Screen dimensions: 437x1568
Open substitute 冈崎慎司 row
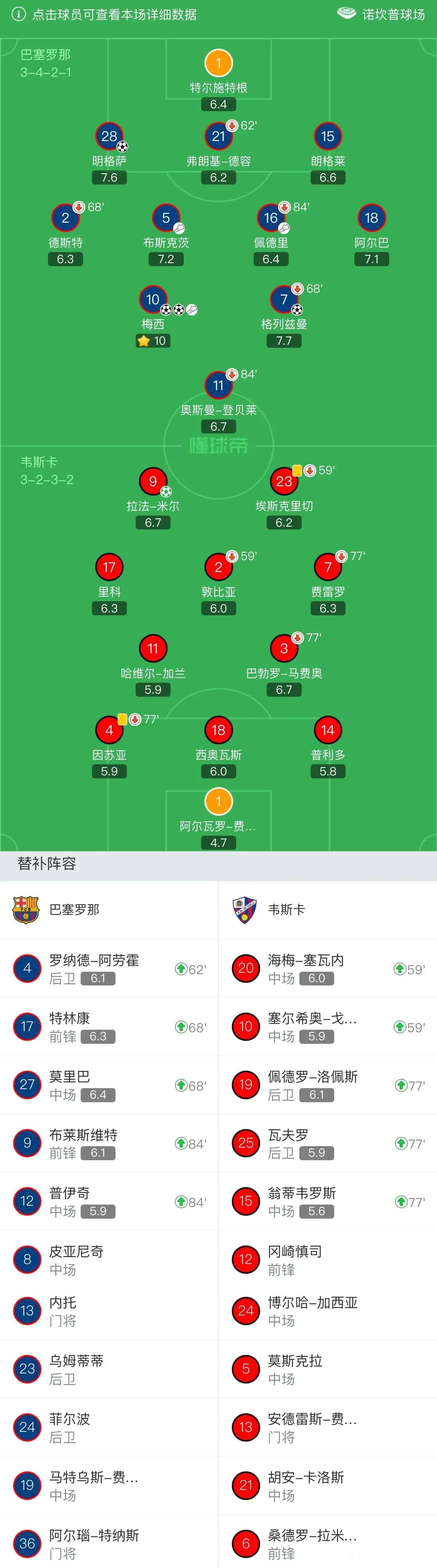[x=328, y=1260]
